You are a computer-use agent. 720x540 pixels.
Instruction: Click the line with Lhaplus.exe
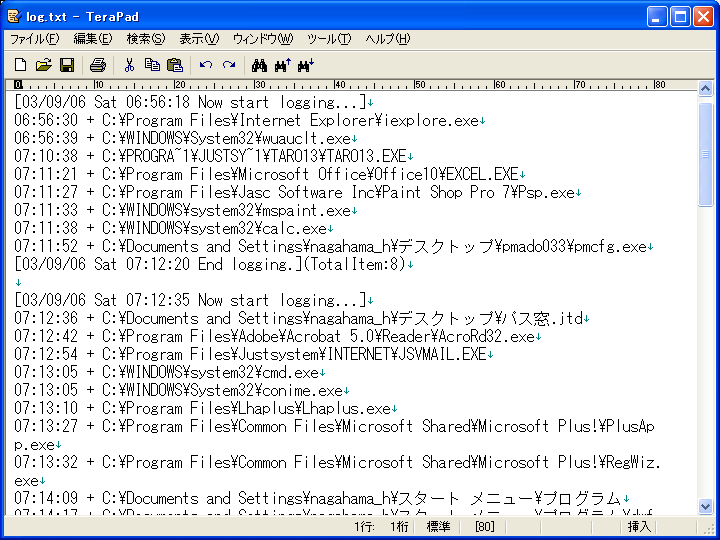pyautogui.click(x=206, y=409)
